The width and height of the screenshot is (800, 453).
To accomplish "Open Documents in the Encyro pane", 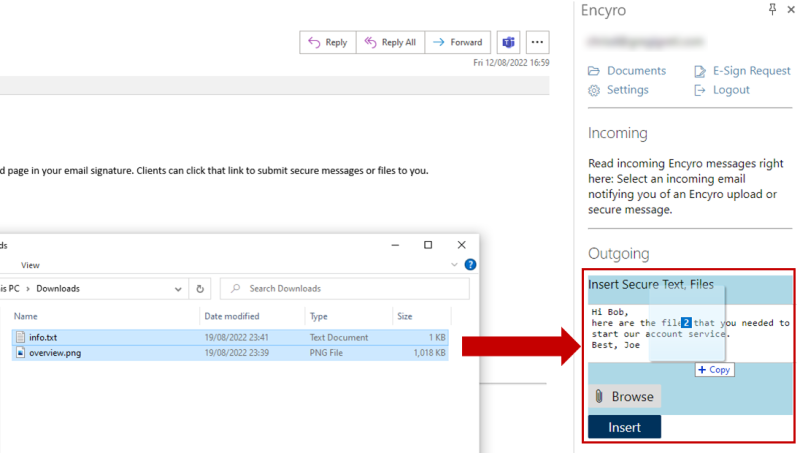I will (x=636, y=71).
